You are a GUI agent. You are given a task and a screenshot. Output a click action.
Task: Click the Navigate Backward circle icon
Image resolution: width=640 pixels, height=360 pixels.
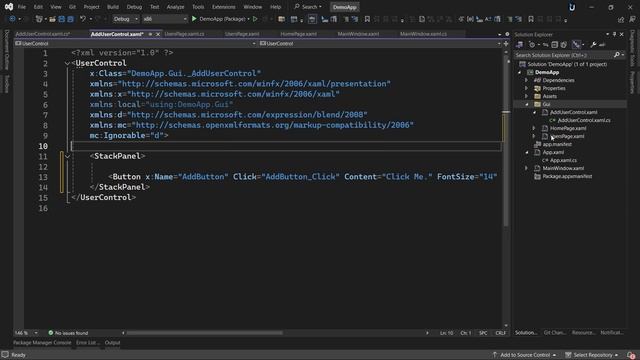[12, 19]
